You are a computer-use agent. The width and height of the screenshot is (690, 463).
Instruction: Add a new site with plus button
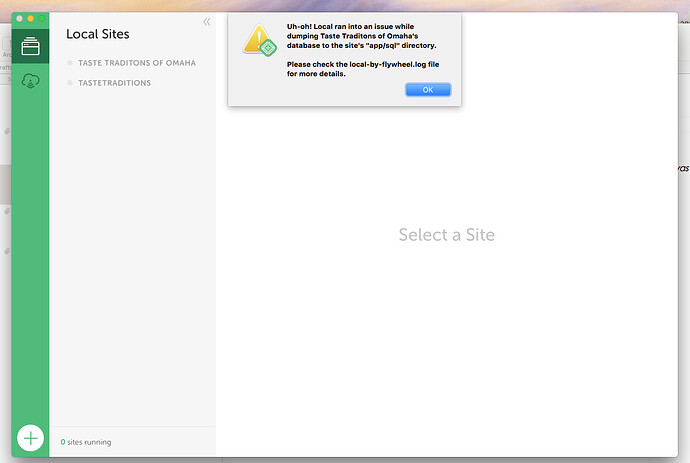click(30, 438)
